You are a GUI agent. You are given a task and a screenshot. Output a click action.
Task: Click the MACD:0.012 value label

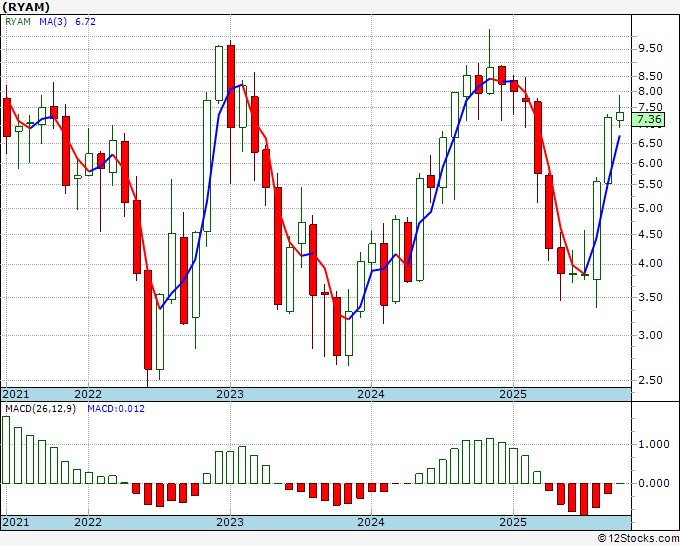coord(116,409)
